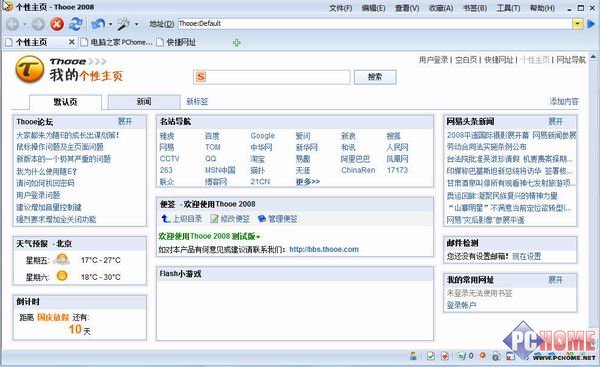
Task: Open the undo arrow dropdown
Action: 110,24
